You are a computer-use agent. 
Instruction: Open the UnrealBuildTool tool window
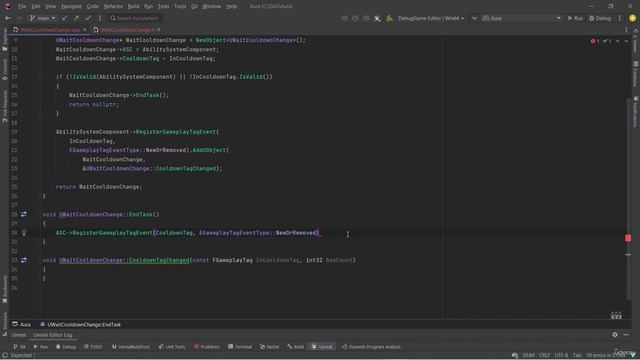(x=131, y=347)
